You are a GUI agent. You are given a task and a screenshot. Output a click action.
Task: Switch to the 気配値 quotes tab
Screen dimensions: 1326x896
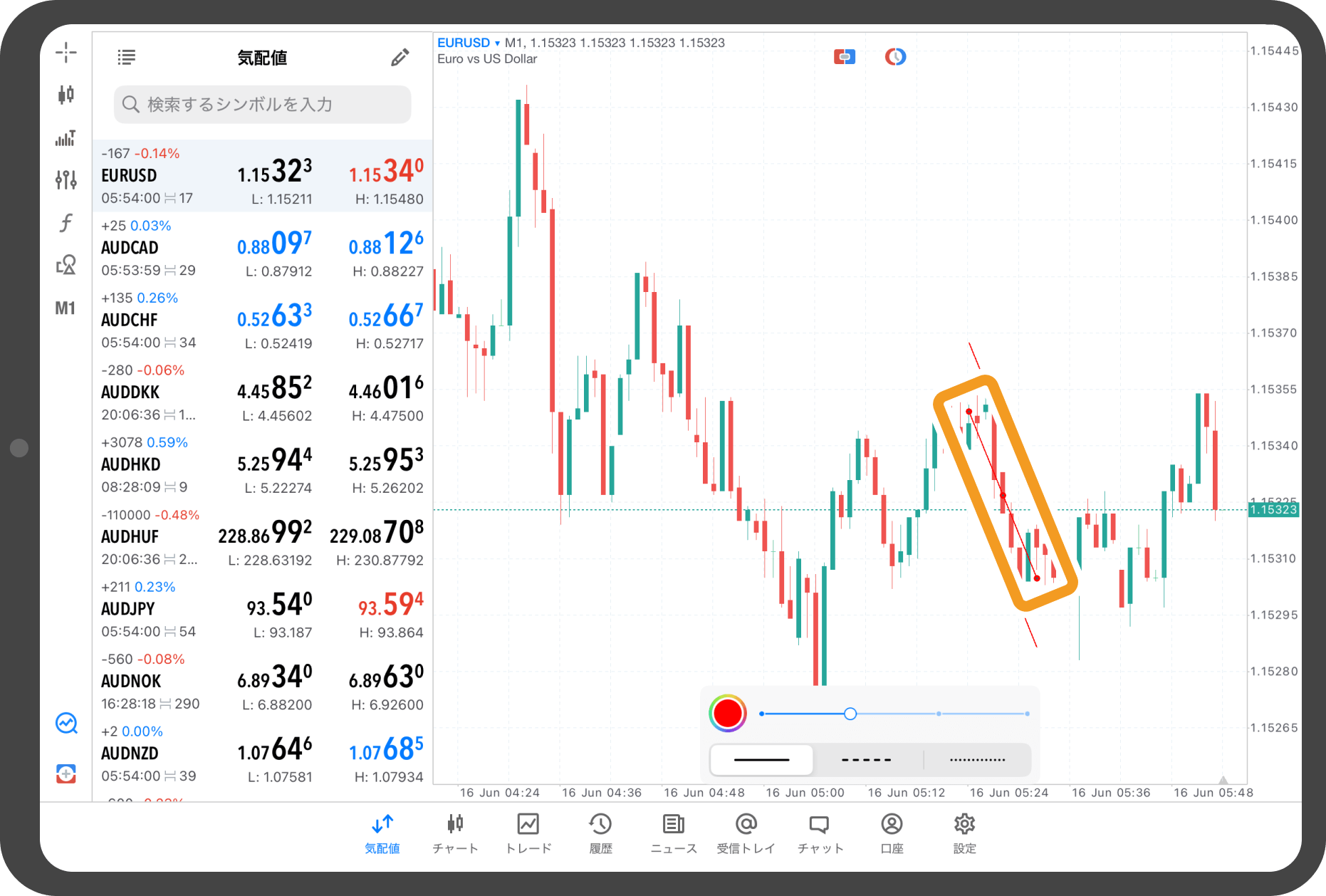point(382,833)
